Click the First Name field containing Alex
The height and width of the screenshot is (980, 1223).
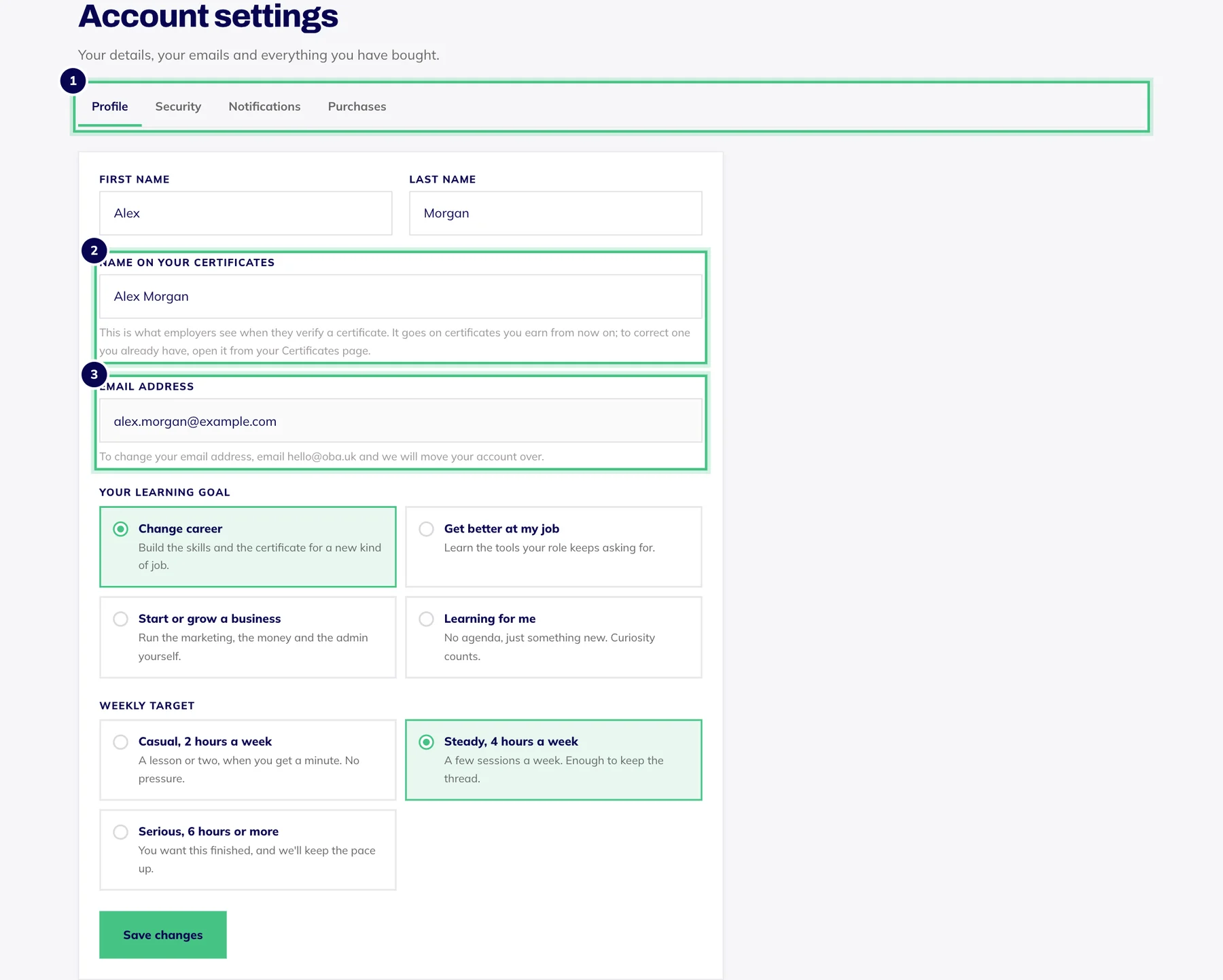[x=245, y=213]
